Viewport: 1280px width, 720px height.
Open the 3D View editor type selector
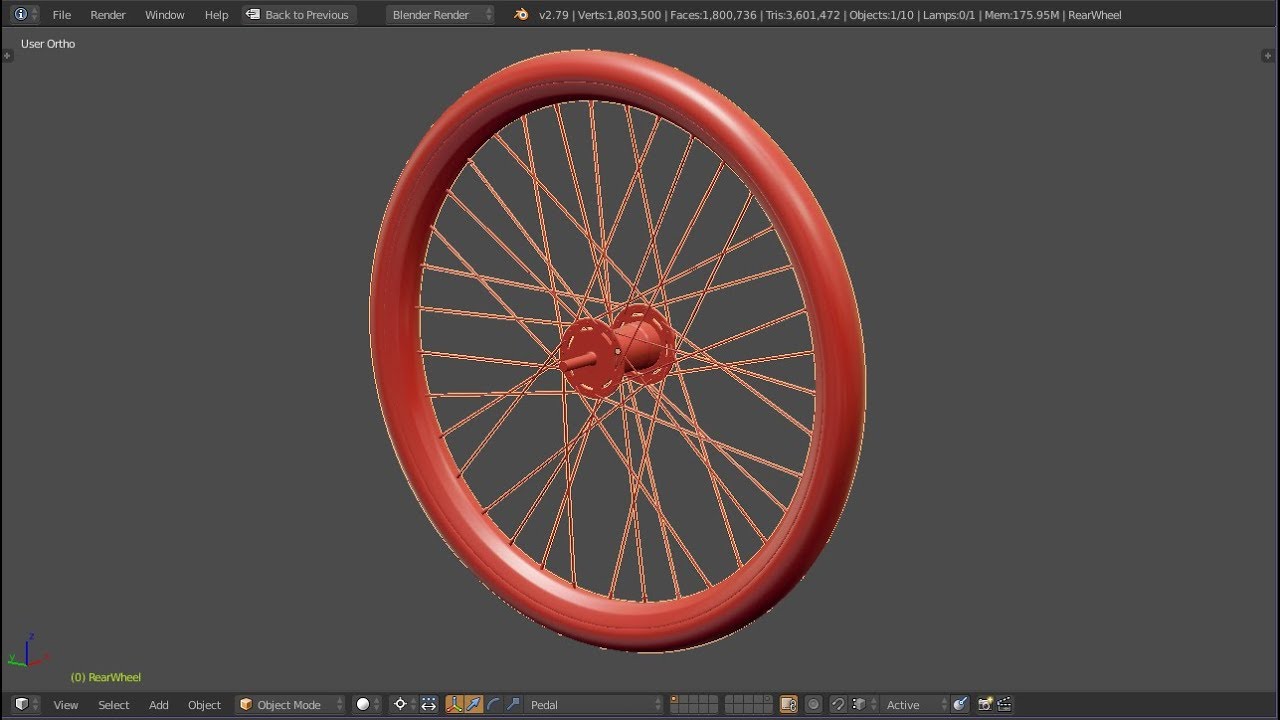point(26,704)
